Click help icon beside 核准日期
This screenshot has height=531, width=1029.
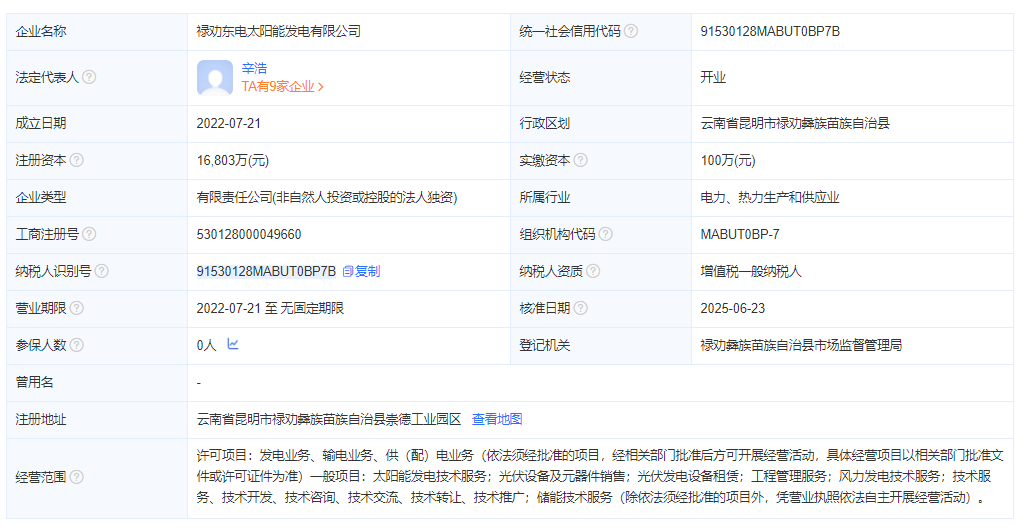coord(580,308)
